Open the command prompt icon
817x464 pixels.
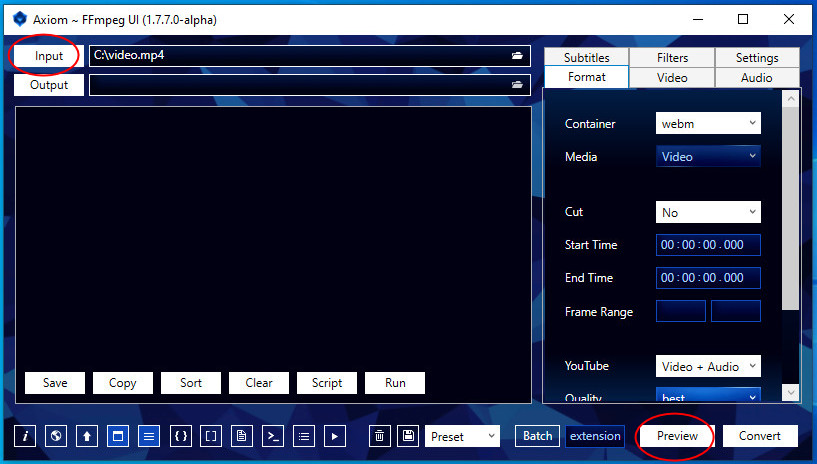pyautogui.click(x=273, y=436)
